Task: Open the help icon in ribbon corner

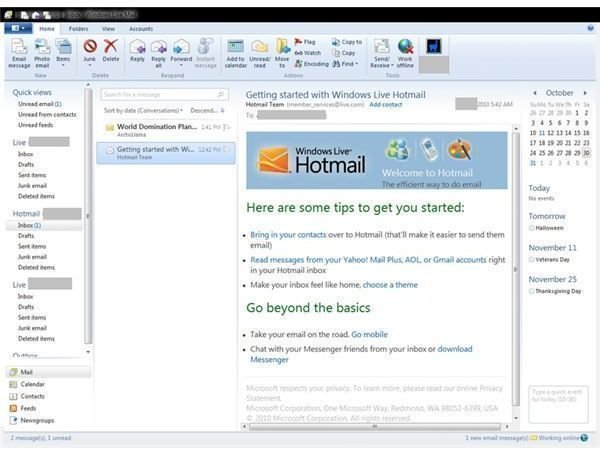Action: pyautogui.click(x=590, y=28)
